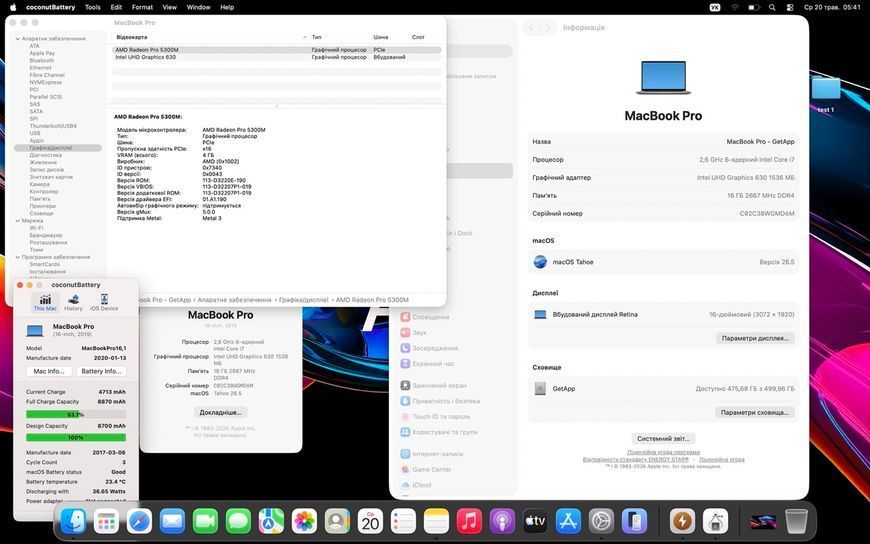Click the Замкнений екран icon in Settings

click(x=406, y=385)
